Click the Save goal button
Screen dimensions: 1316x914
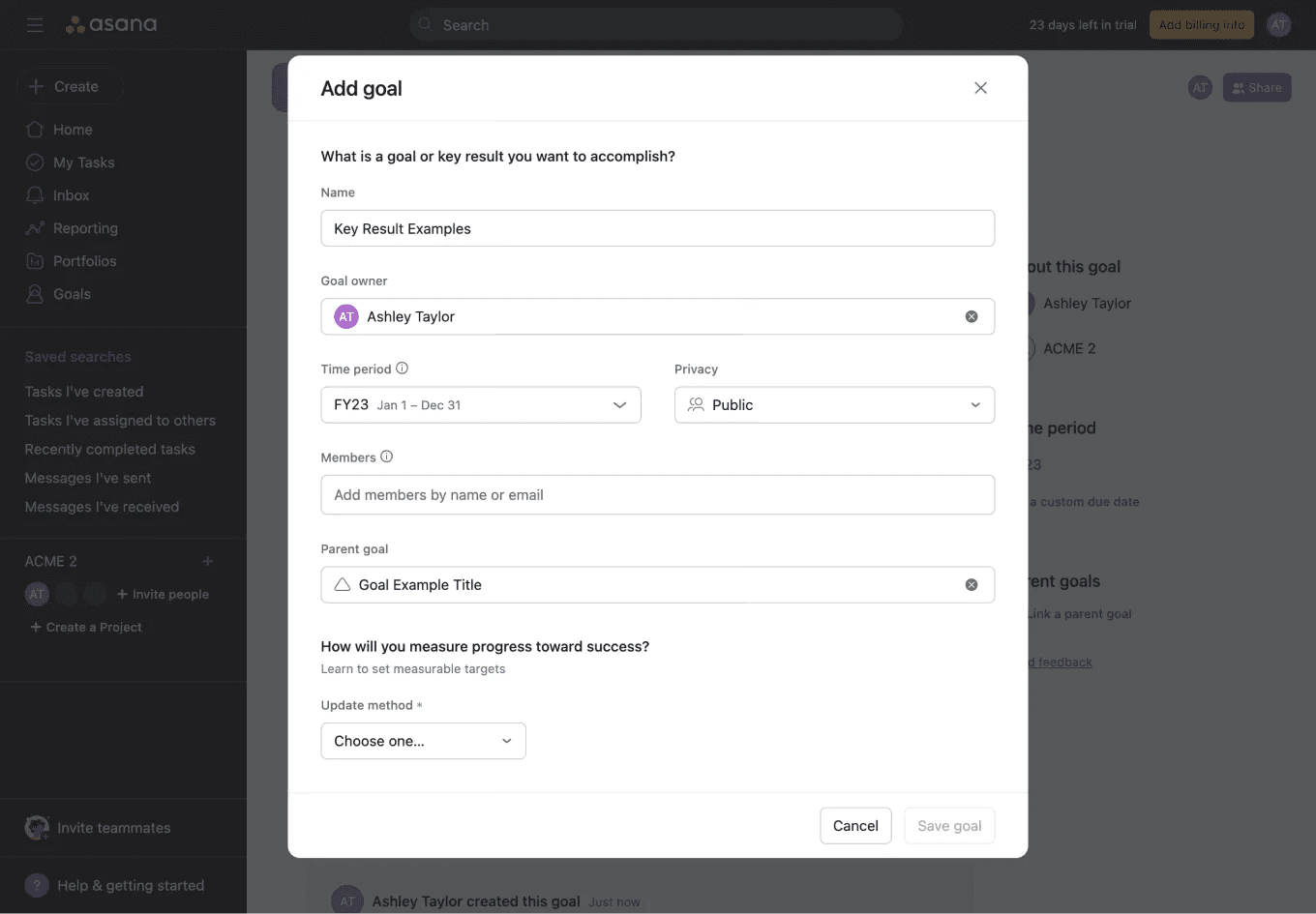coord(949,825)
